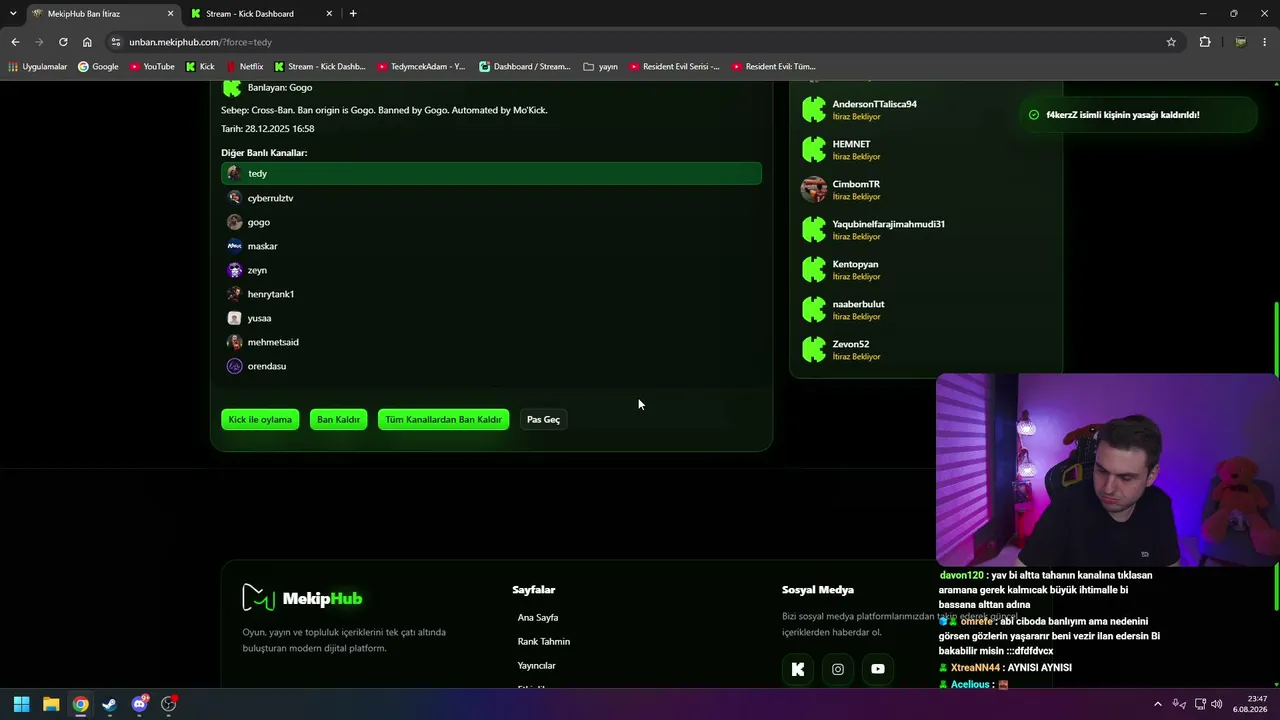Click the Kick ile oylama button

point(260,419)
